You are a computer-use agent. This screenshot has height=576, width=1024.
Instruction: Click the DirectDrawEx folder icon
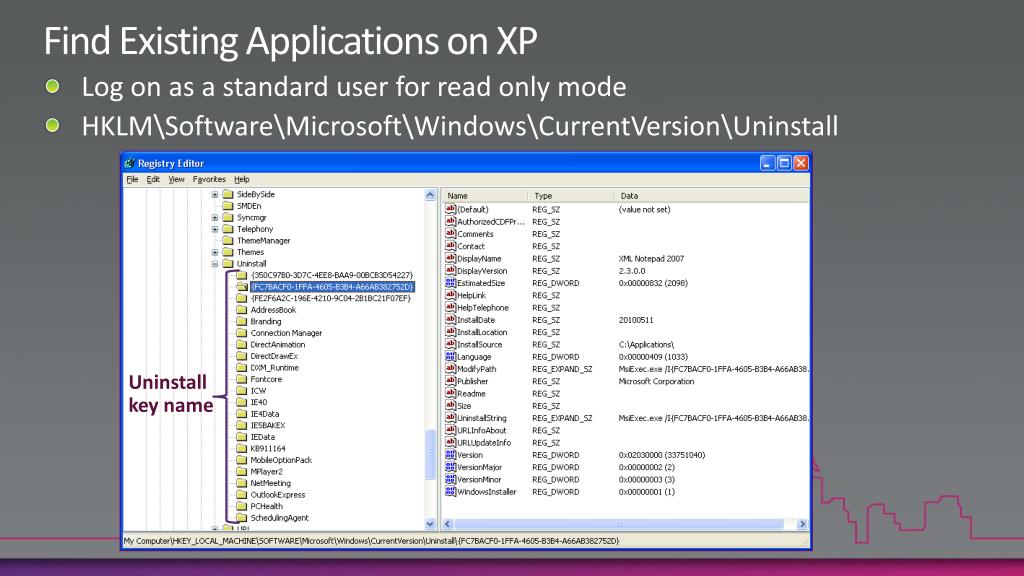pyautogui.click(x=242, y=356)
